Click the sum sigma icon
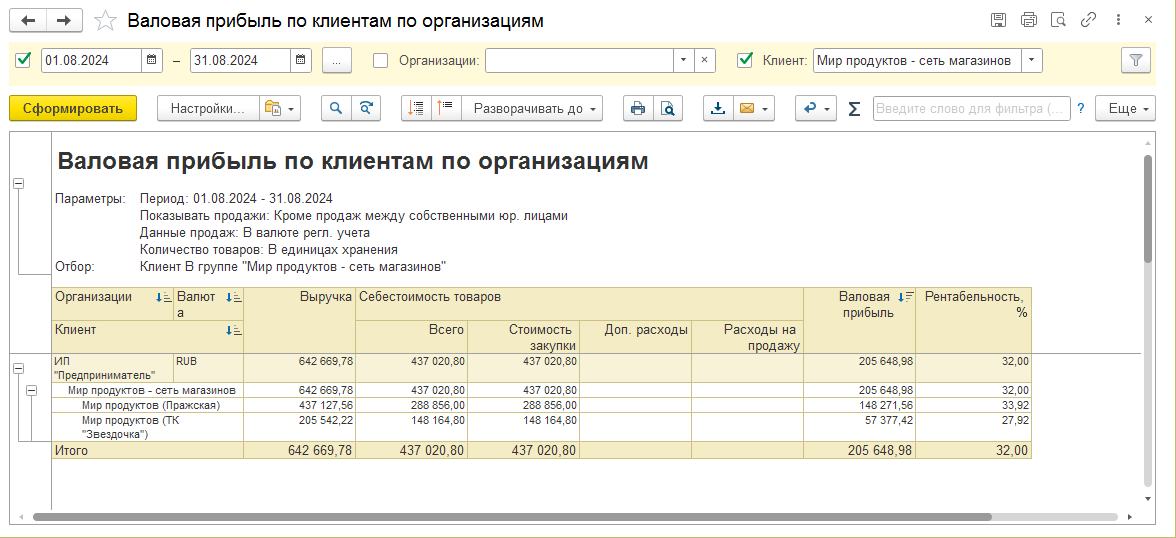Image resolution: width=1176 pixels, height=538 pixels. point(854,109)
